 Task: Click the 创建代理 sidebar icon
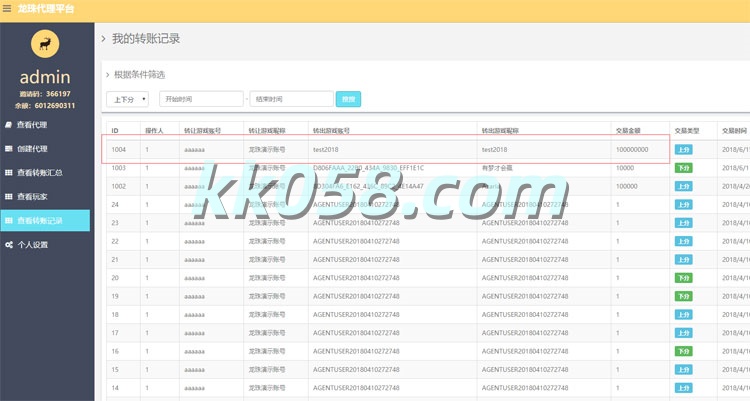click(x=9, y=149)
